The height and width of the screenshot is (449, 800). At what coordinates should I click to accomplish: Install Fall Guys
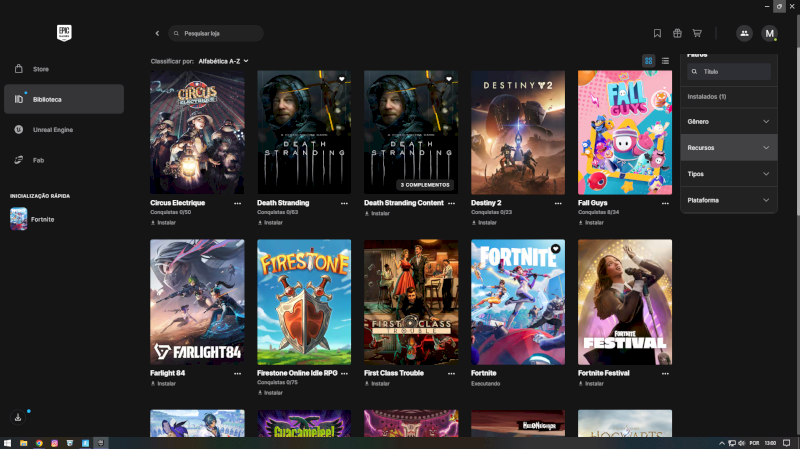pyautogui.click(x=591, y=222)
